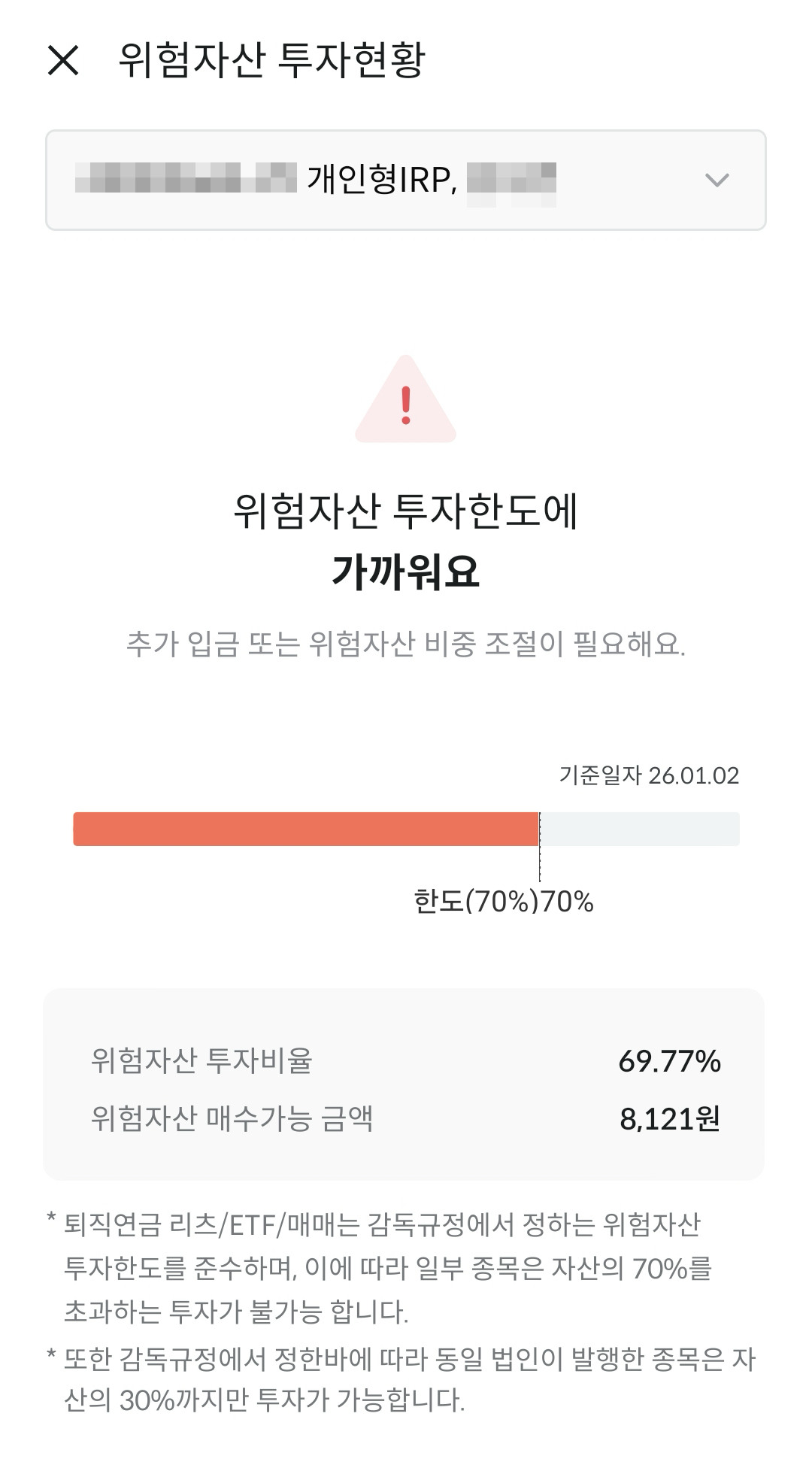This screenshot has width=812, height=1471.
Task: Tap the 69.77% ratio value
Action: click(670, 1061)
